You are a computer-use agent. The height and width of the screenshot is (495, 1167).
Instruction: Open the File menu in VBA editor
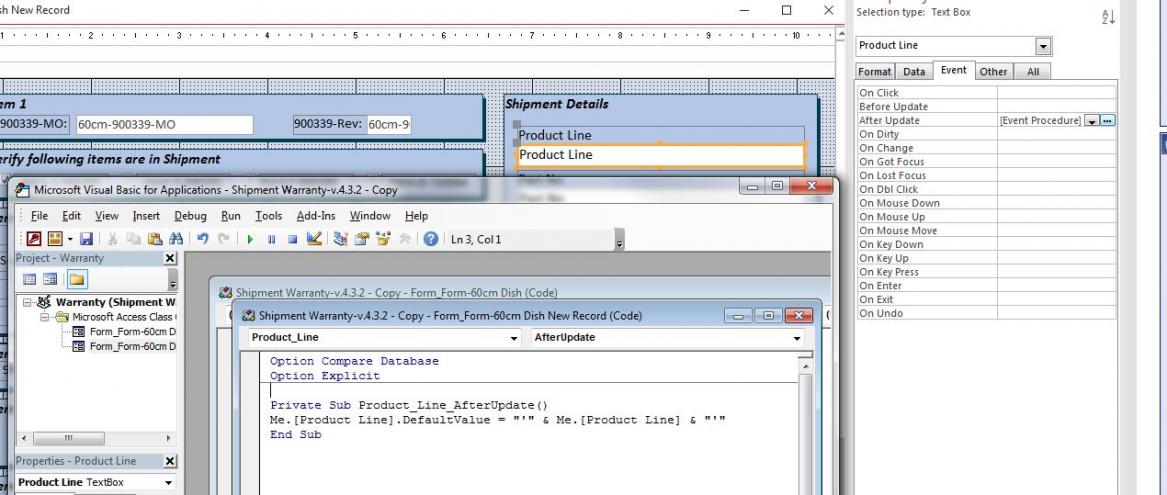[x=39, y=216]
